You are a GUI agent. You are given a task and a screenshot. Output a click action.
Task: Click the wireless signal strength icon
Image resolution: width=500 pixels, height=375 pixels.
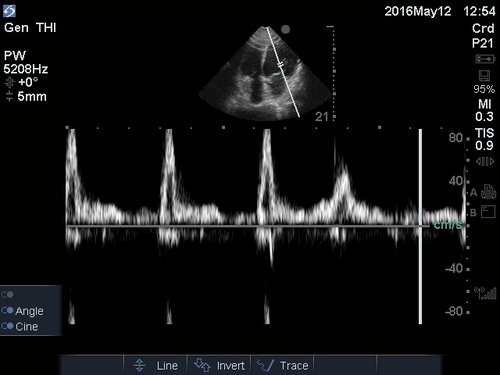[x=485, y=293]
